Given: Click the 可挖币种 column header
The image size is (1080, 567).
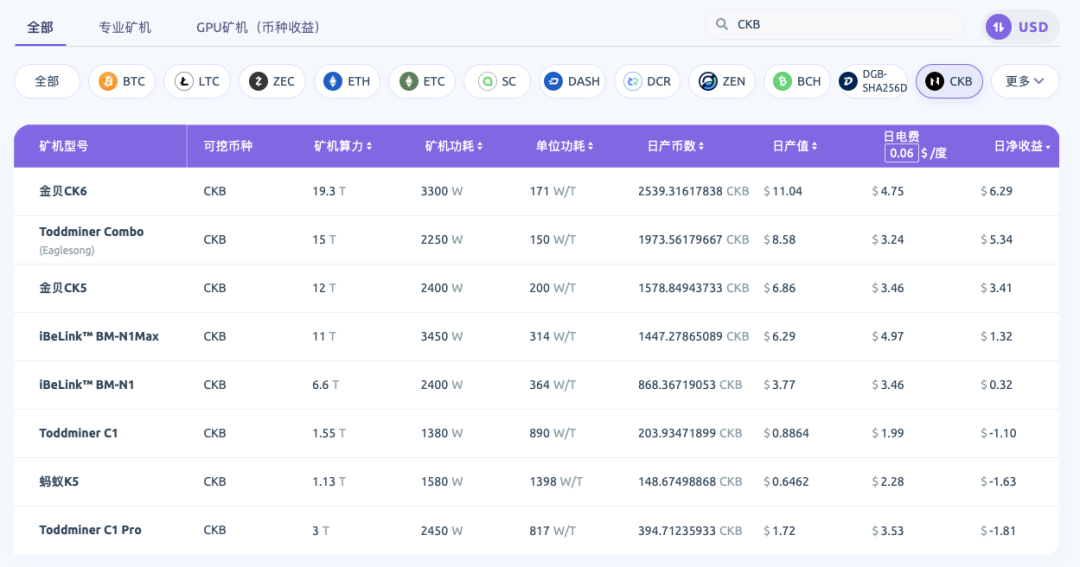Looking at the screenshot, I should point(228,146).
